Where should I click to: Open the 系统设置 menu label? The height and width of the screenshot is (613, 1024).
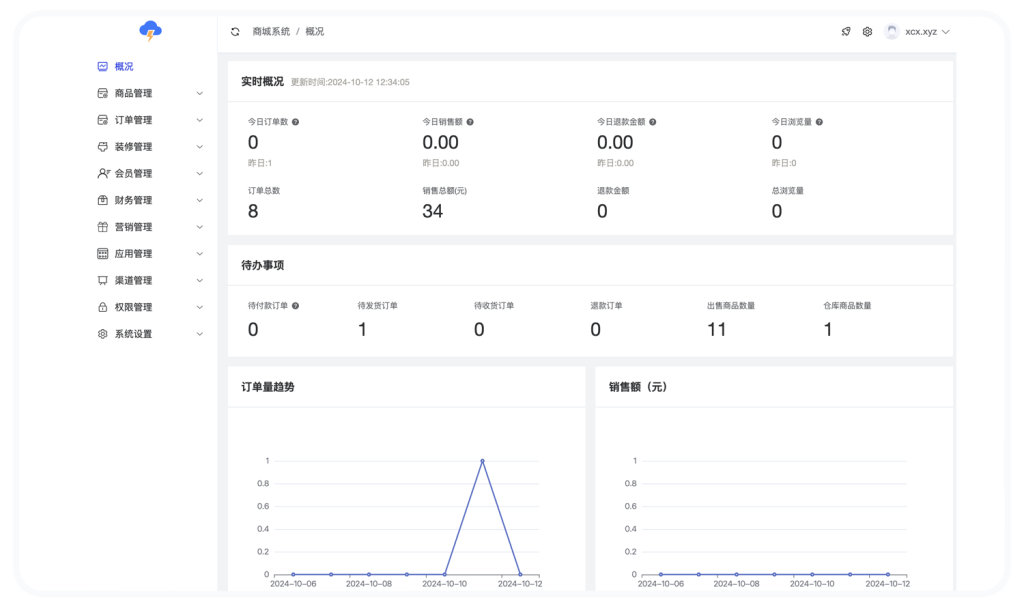click(x=133, y=334)
